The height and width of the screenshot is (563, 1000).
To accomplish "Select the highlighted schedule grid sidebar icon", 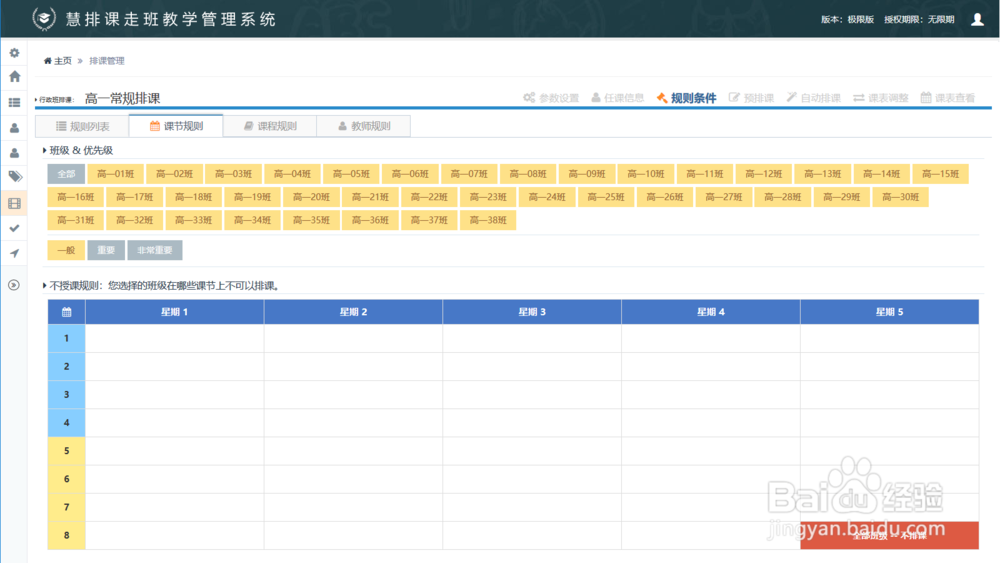I will pyautogui.click(x=14, y=203).
